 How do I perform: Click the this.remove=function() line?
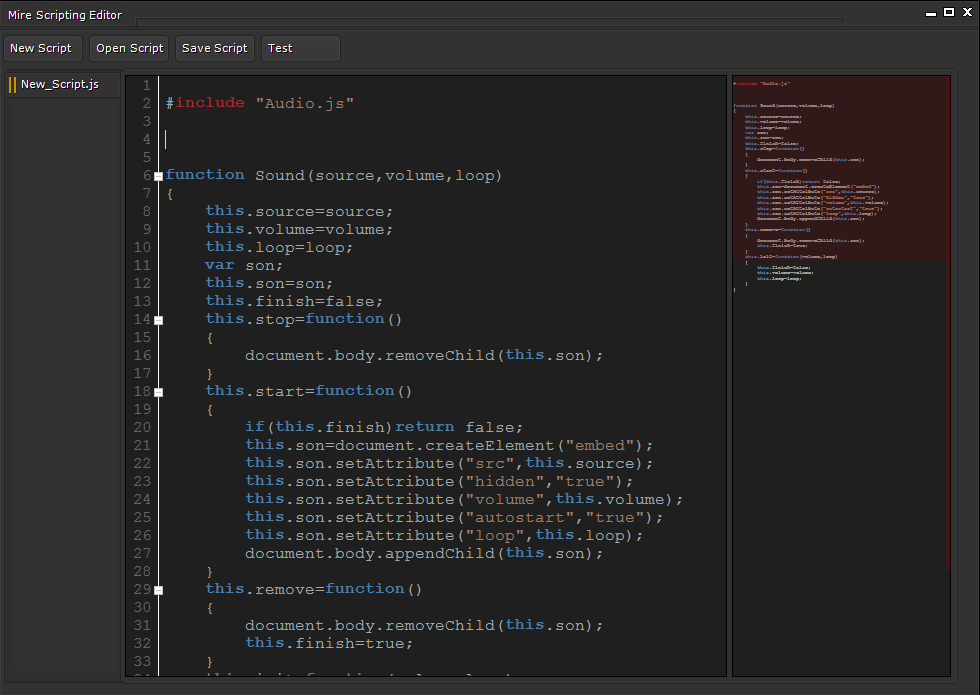(314, 589)
